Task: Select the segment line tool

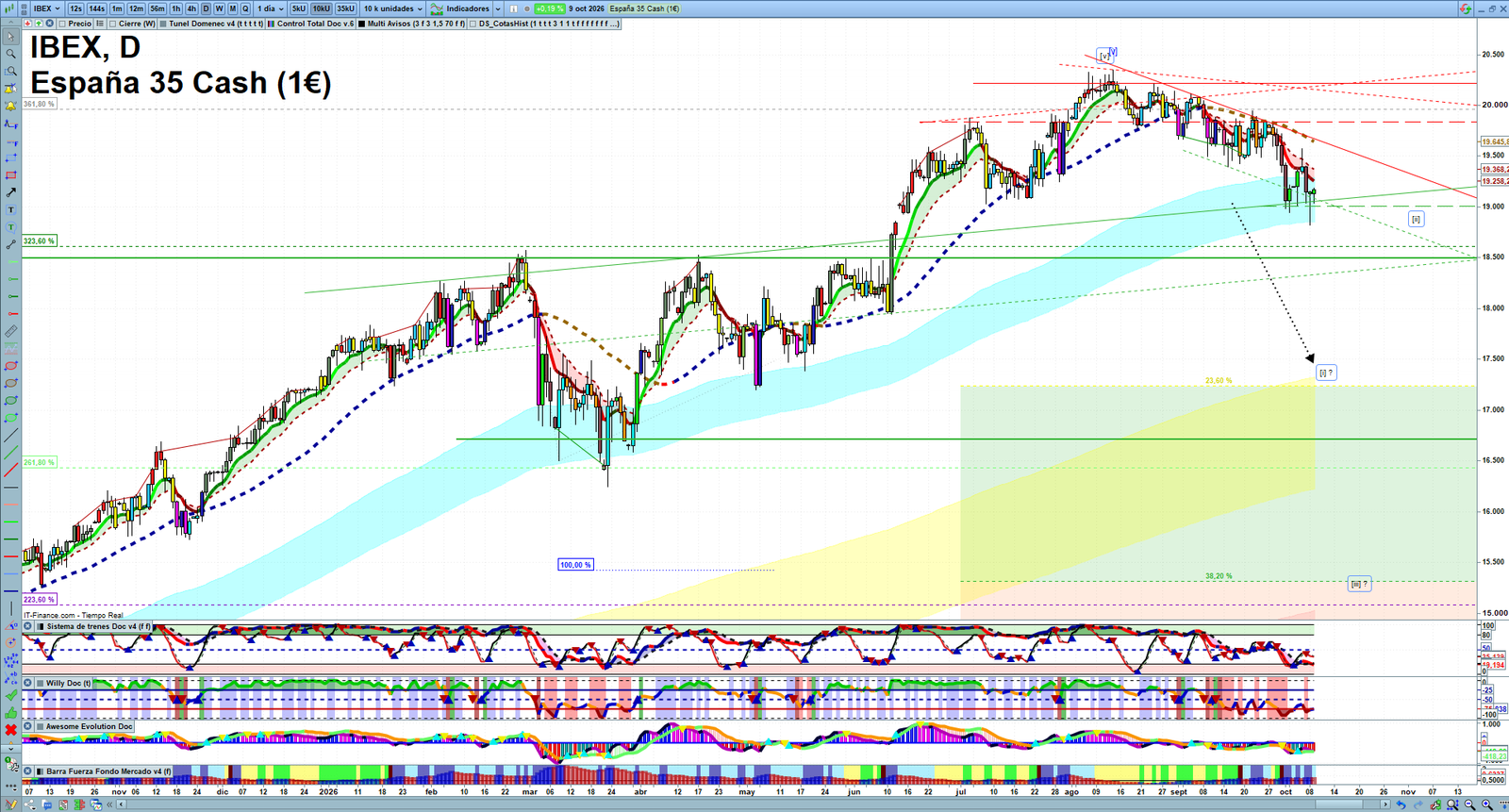Action: click(x=11, y=244)
